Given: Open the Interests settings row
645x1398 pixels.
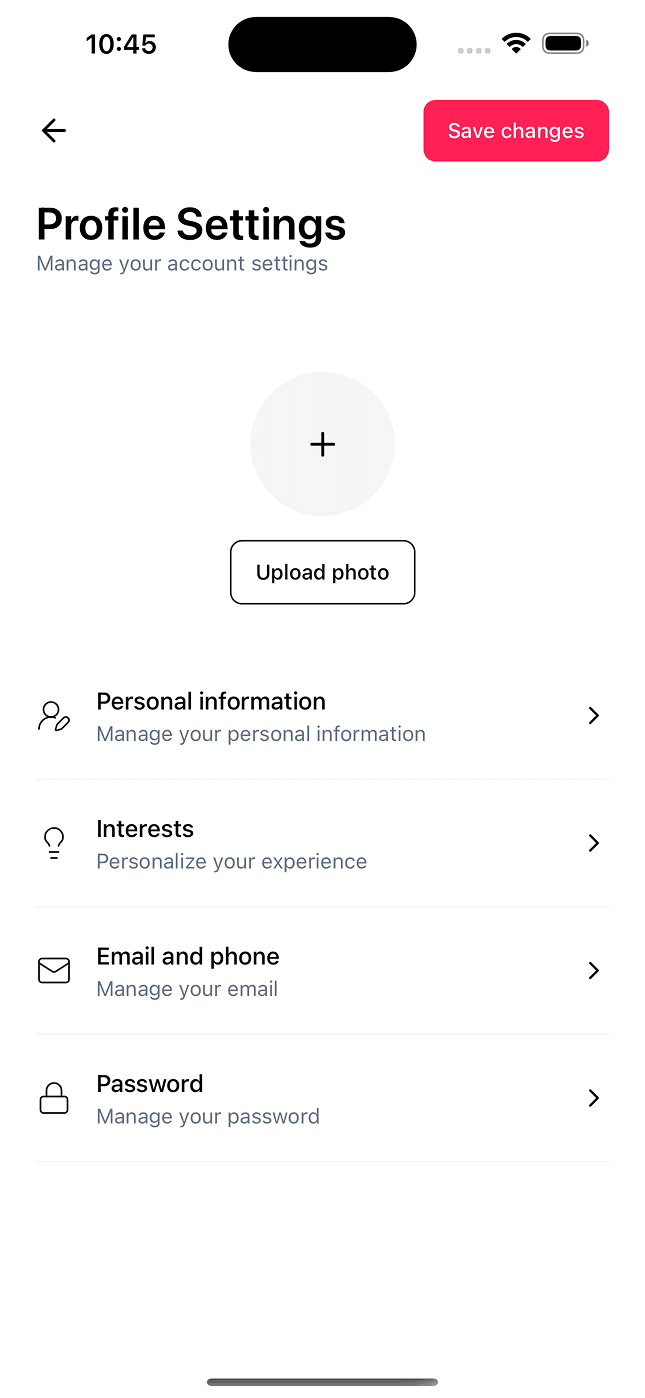Looking at the screenshot, I should point(322,843).
